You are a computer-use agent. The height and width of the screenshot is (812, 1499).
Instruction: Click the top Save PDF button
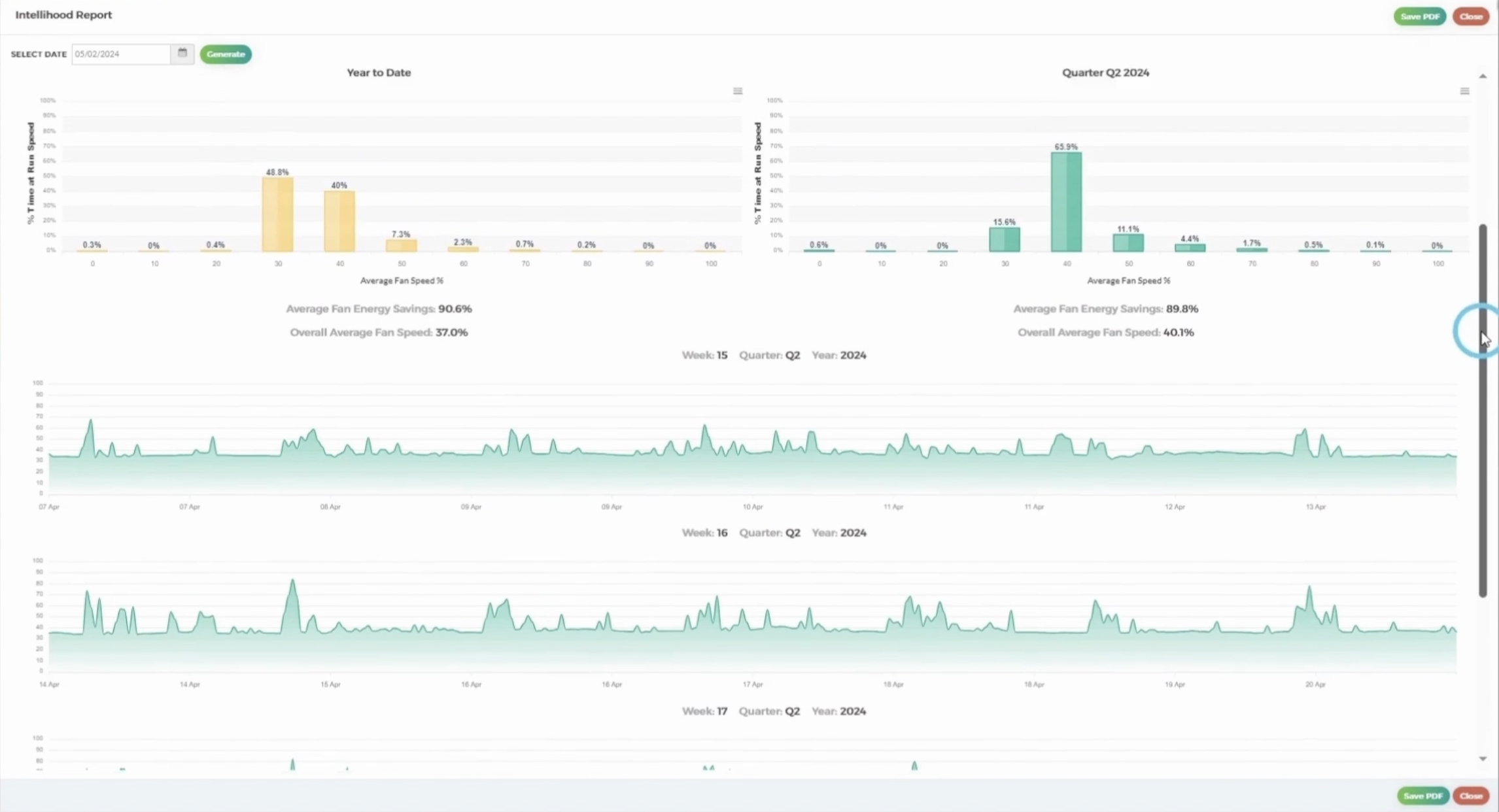1420,16
